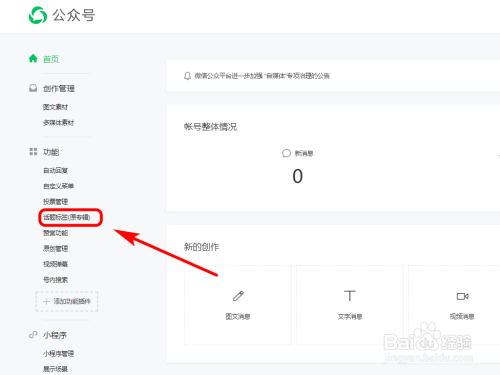This screenshot has height=375, width=500.
Task: Open 视频弹幕 under 功能
Action: pyautogui.click(x=55, y=264)
